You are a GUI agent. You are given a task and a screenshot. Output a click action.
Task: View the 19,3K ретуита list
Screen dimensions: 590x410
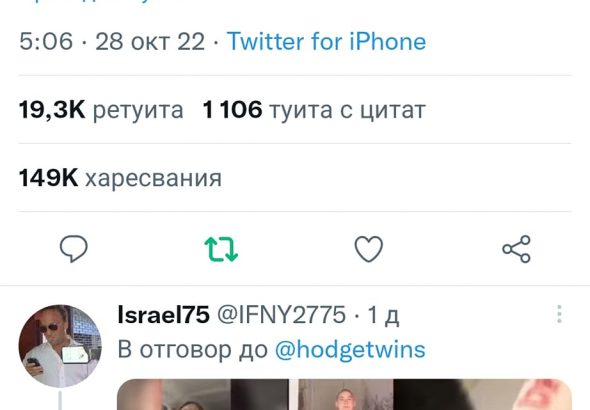pyautogui.click(x=101, y=110)
